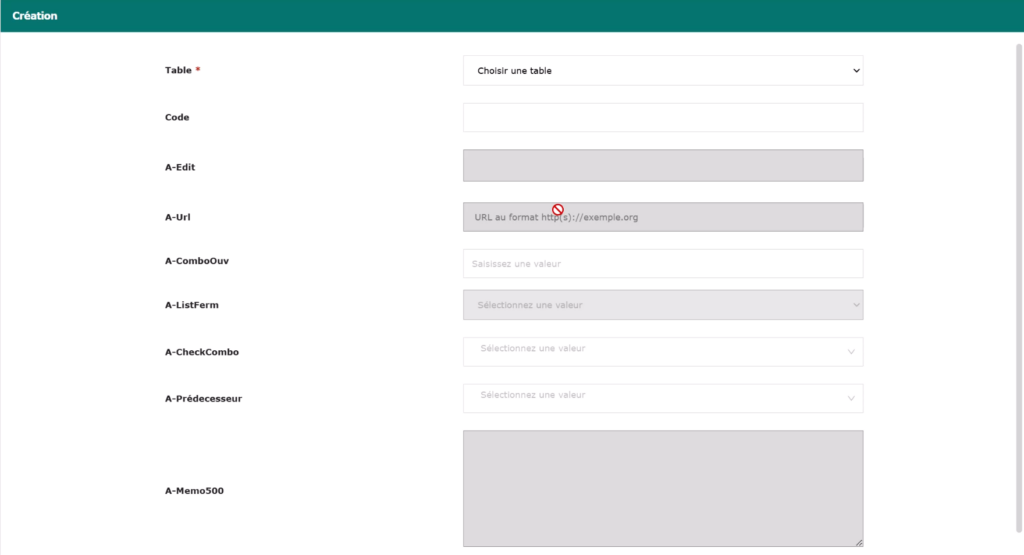Click the A-CheckCombo label
The width and height of the screenshot is (1024, 555).
(201, 352)
